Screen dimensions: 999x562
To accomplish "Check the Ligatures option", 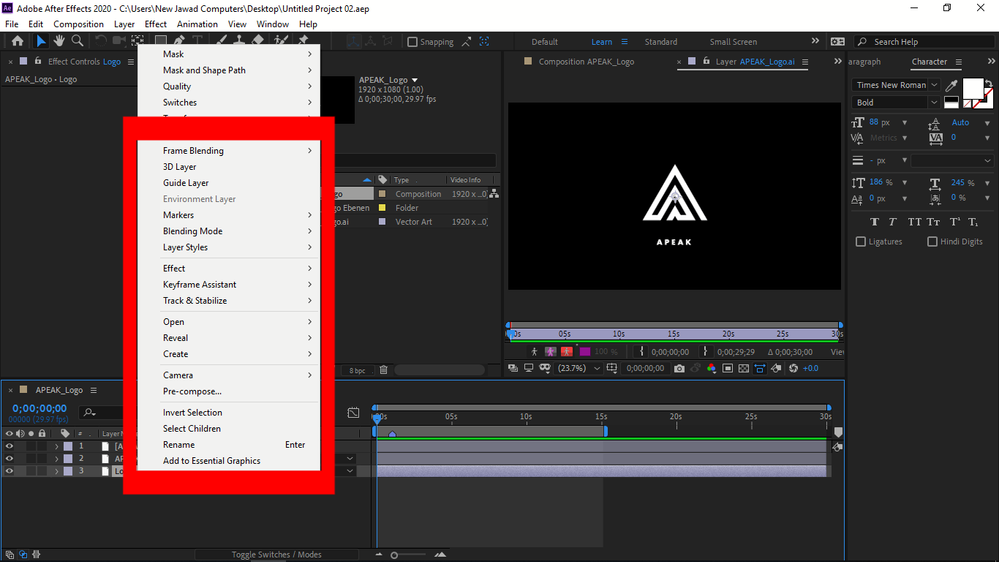I will pos(861,242).
